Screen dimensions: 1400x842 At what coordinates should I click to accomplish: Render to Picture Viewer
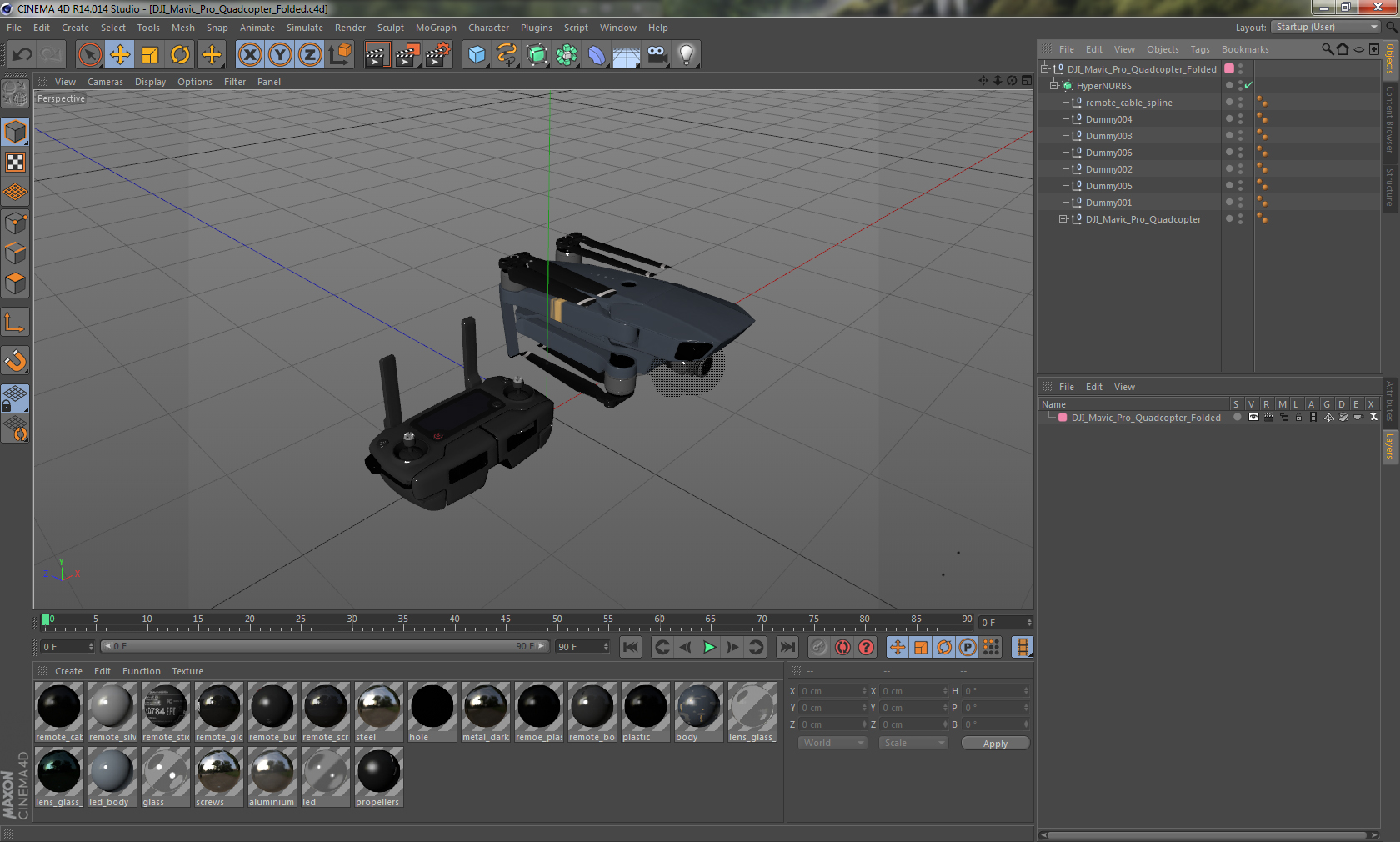(x=407, y=55)
